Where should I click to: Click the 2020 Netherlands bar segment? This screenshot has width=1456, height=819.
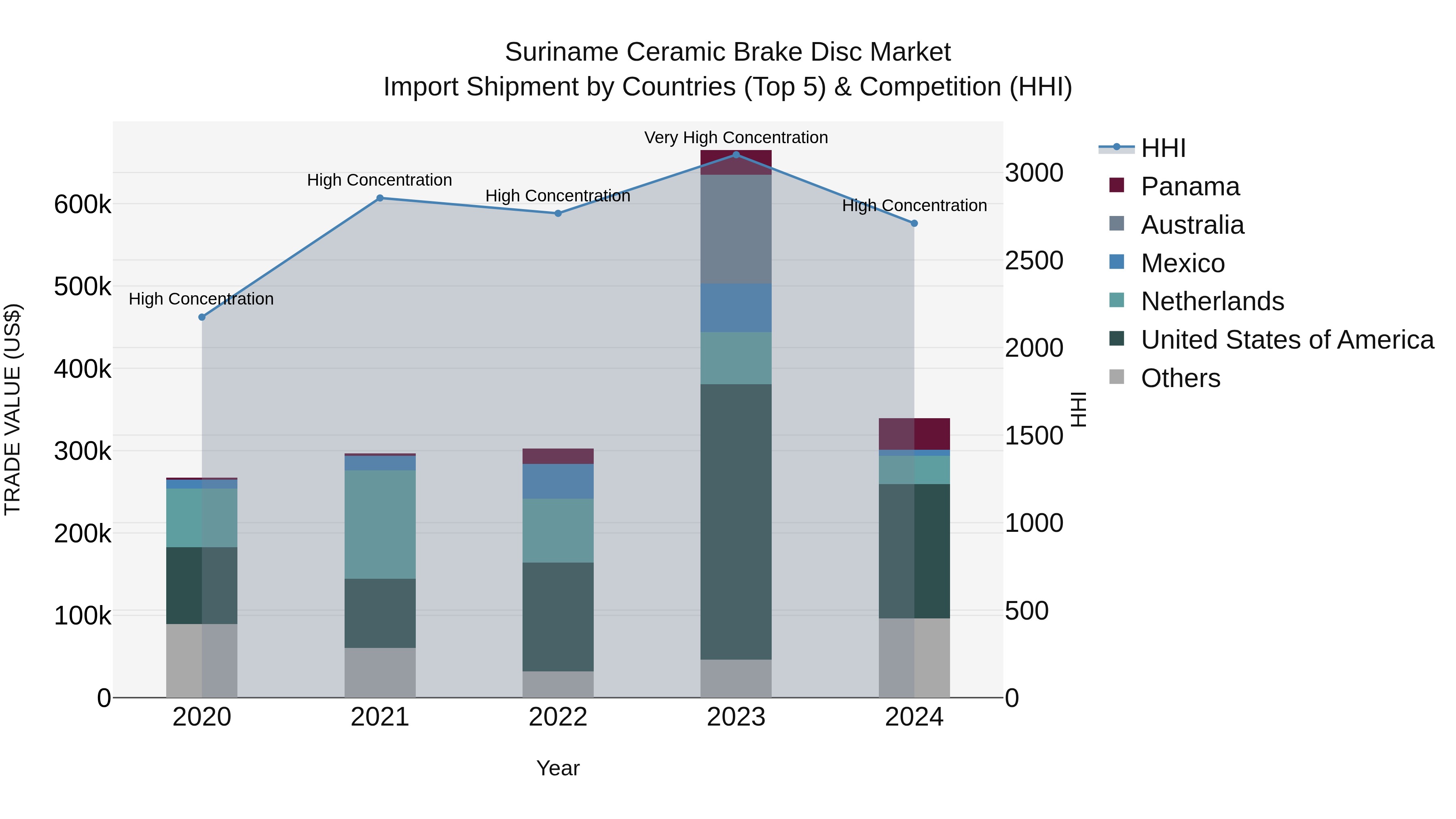[x=202, y=518]
